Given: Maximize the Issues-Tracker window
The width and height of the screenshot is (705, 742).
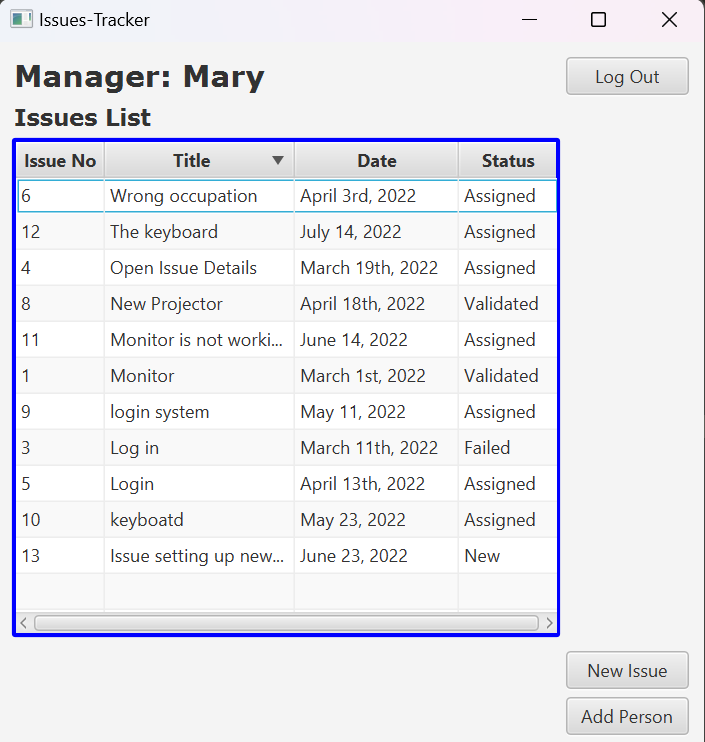Looking at the screenshot, I should pyautogui.click(x=598, y=20).
